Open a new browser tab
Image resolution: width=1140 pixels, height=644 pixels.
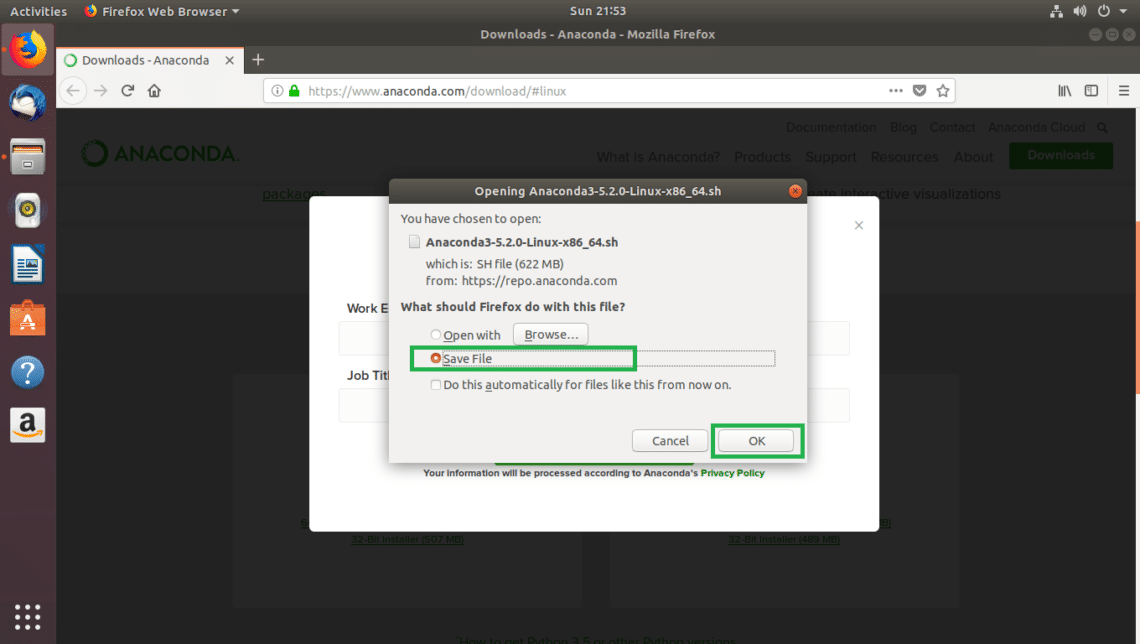(x=258, y=60)
